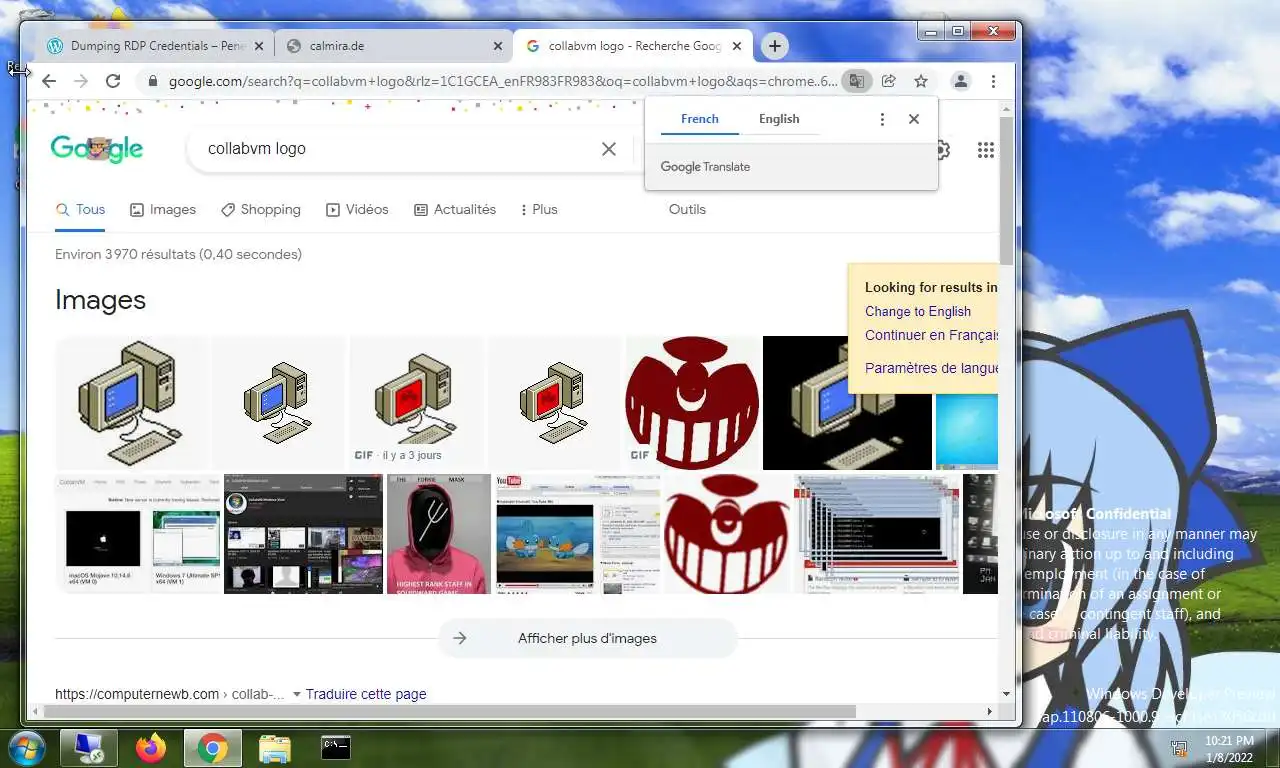Clear the search box with the X
Viewport: 1280px width, 768px height.
(608, 149)
